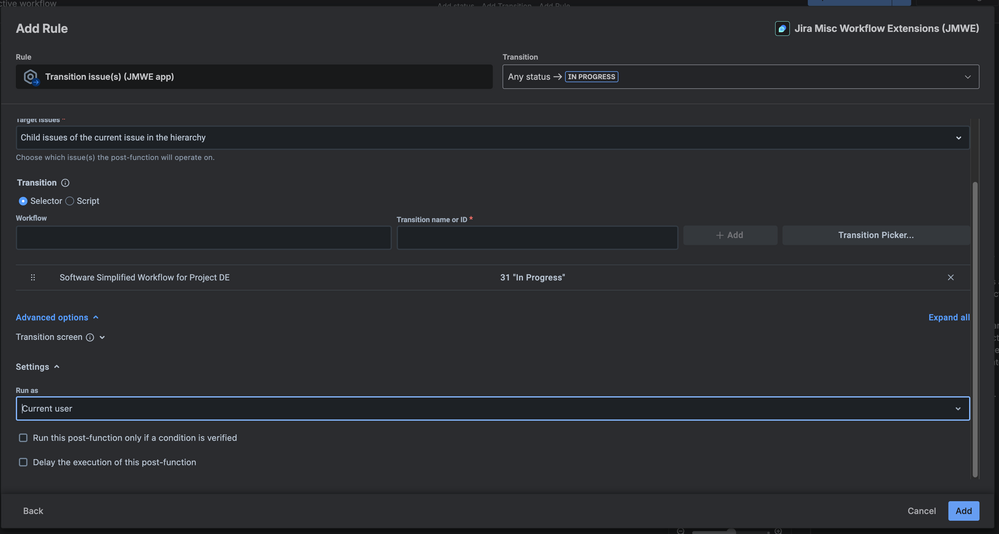Click the info icon beside Transition heading
This screenshot has width=999, height=534.
coord(66,183)
